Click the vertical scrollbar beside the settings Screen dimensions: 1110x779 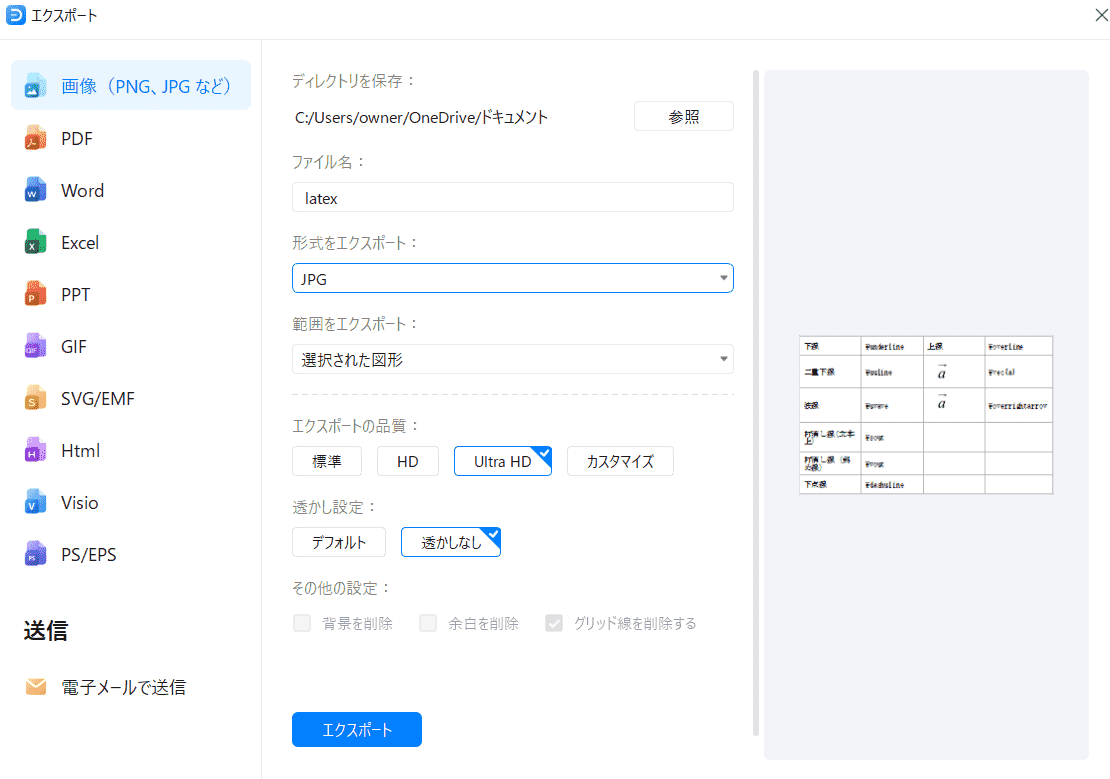756,400
